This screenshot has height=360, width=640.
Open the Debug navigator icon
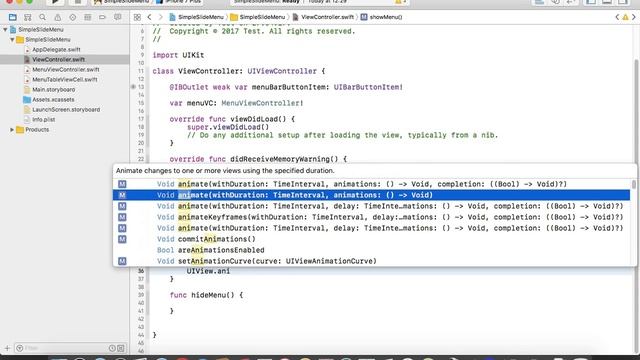click(x=87, y=17)
